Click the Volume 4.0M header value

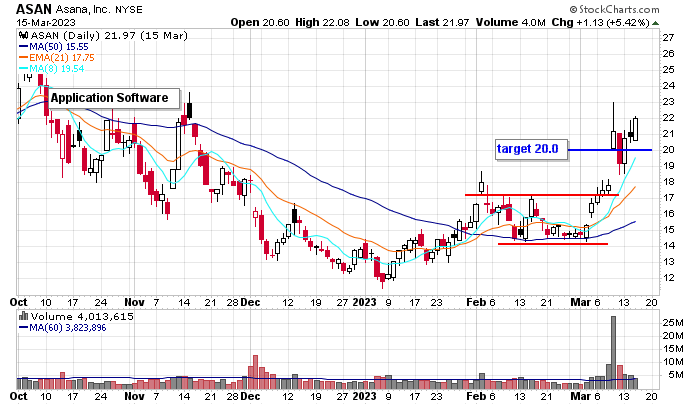pyautogui.click(x=510, y=22)
